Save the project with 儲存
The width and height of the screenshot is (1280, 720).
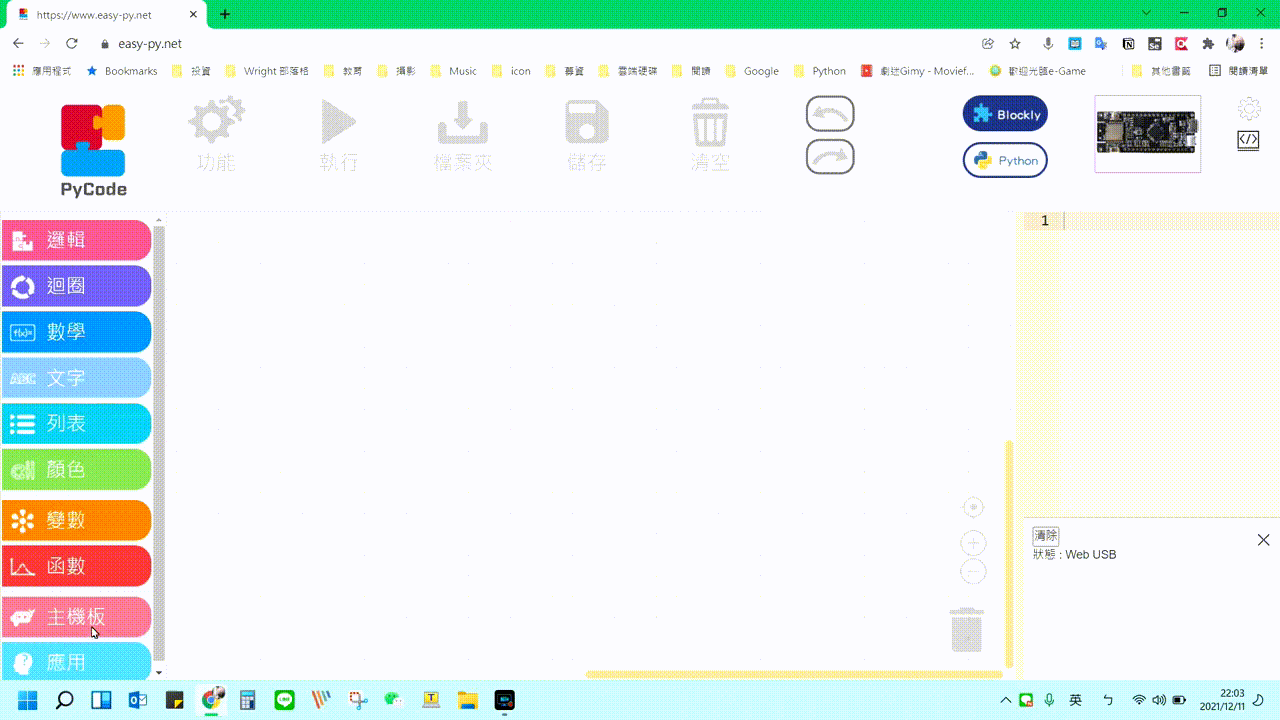coord(587,135)
